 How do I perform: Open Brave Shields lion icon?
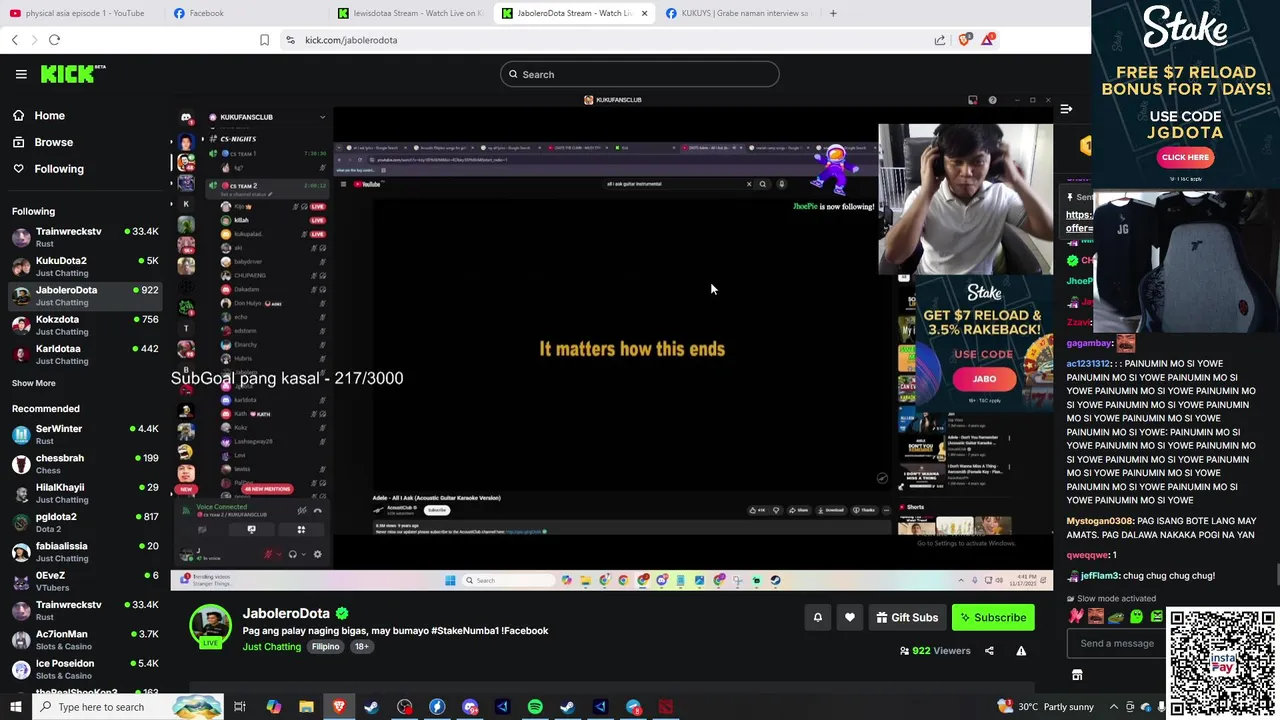pos(964,40)
